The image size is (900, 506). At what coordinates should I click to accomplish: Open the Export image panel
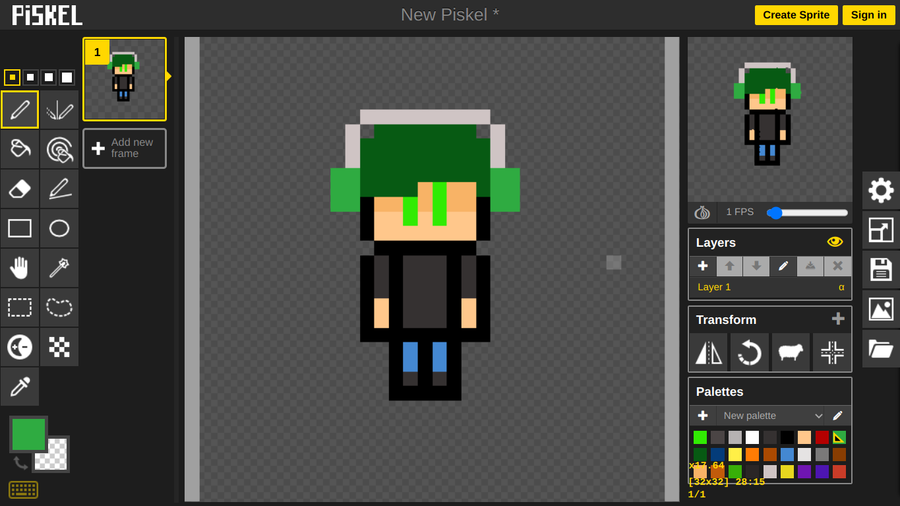[880, 309]
